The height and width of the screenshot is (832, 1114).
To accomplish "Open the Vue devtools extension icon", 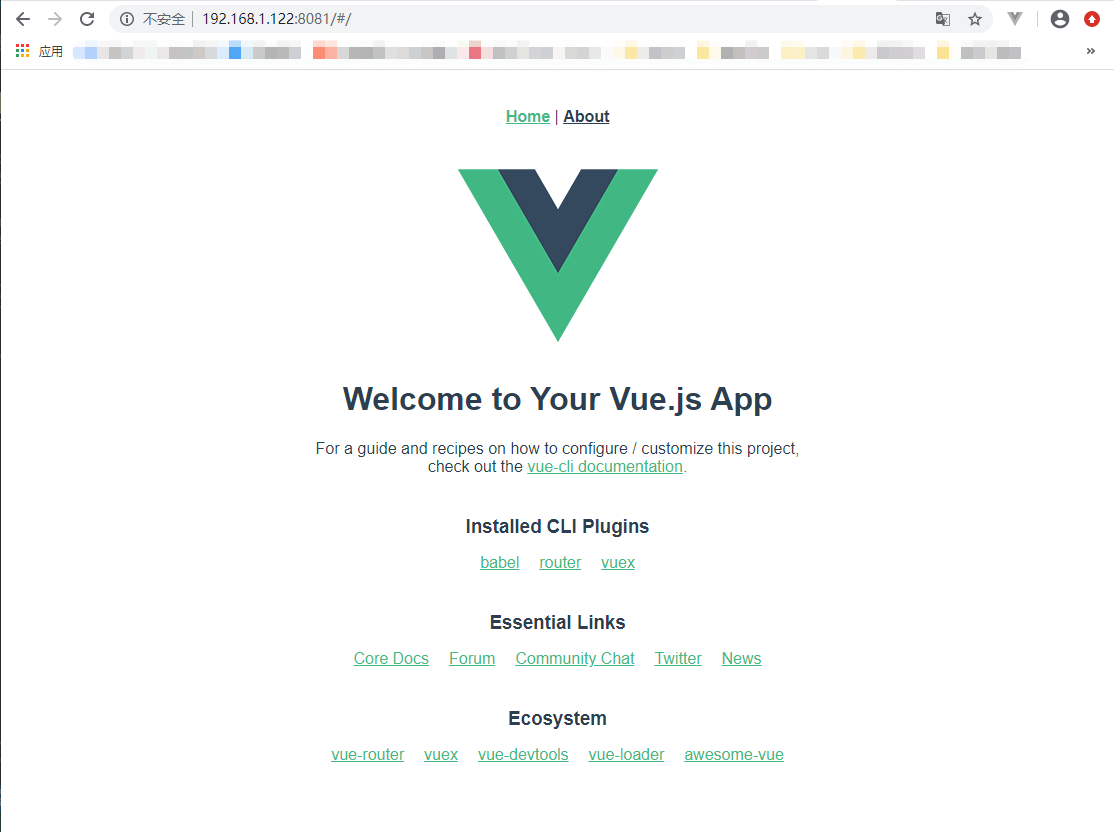I will 1015,19.
